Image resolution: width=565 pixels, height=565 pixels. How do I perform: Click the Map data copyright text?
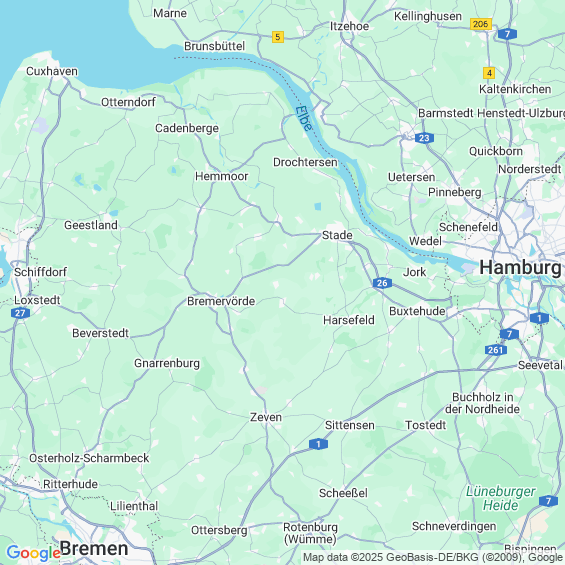pyautogui.click(x=433, y=557)
